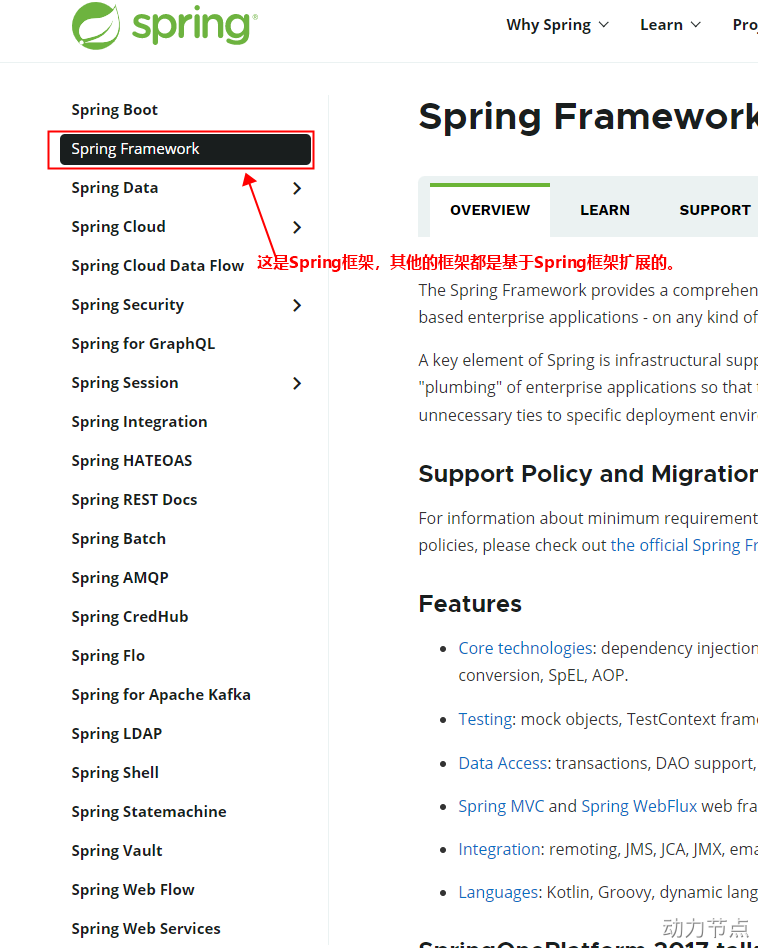758x948 pixels.
Task: Open Spring AMQP
Action: pyautogui.click(x=120, y=578)
